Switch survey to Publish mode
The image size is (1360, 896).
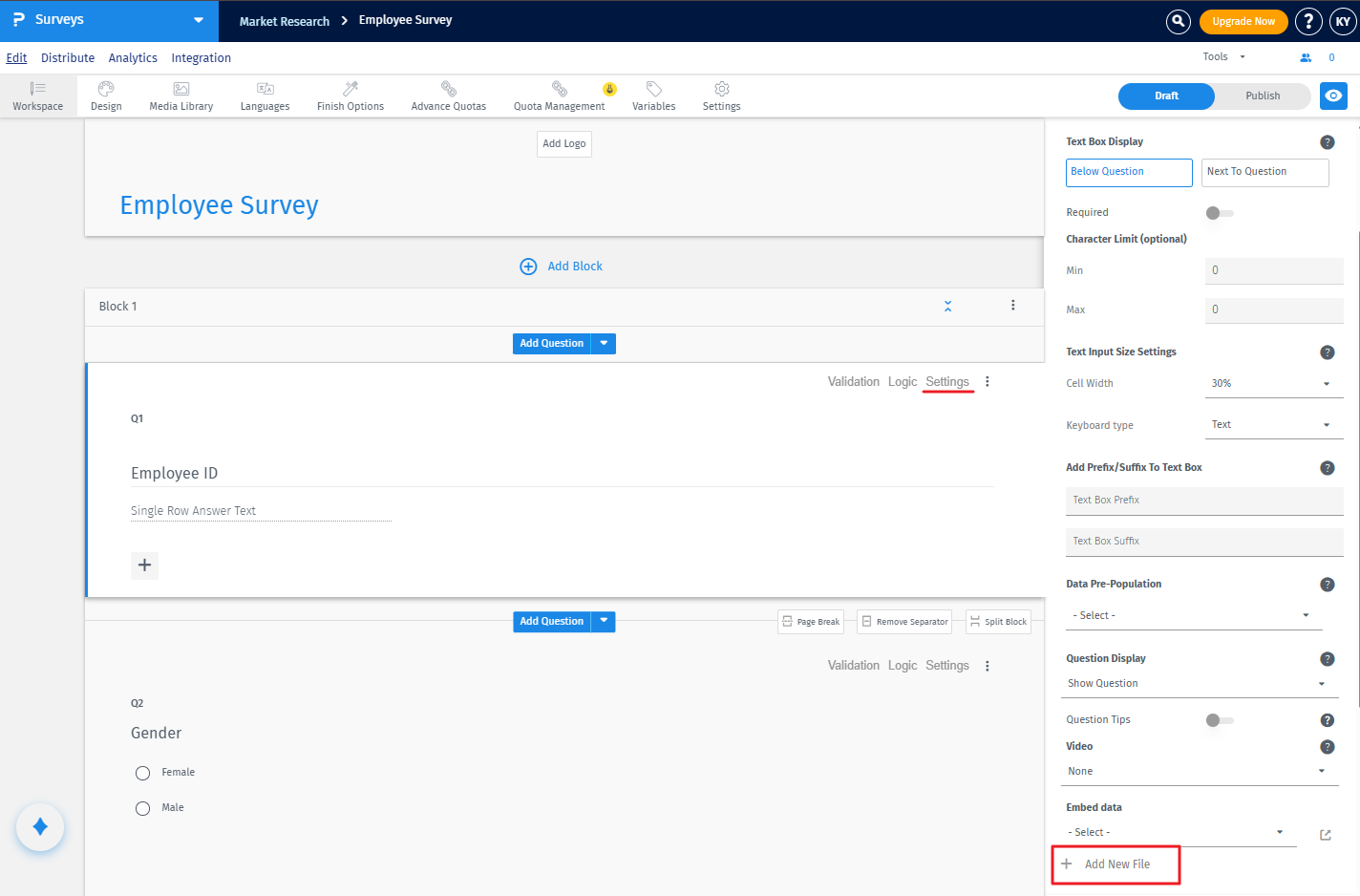click(1263, 96)
